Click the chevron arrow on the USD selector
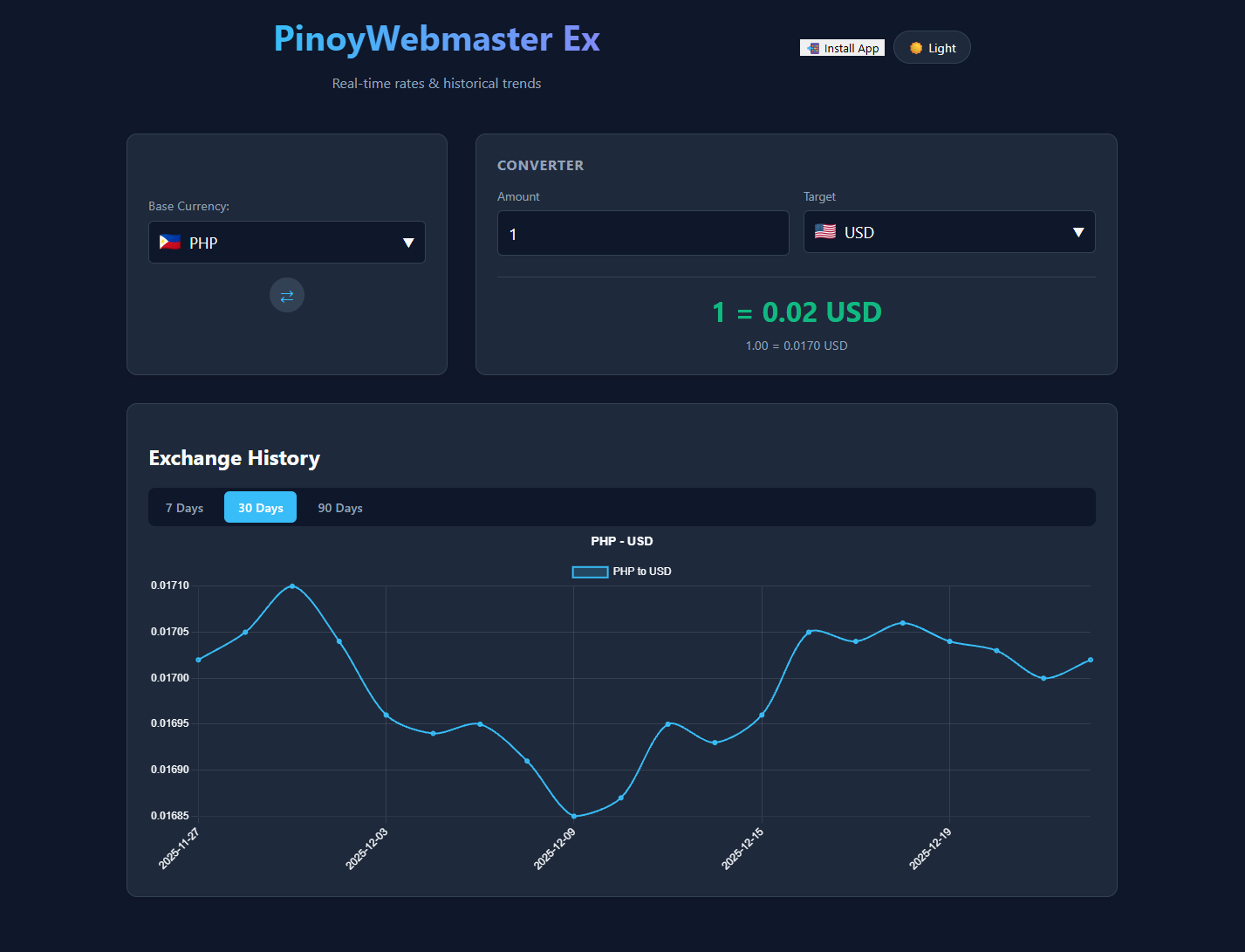The height and width of the screenshot is (952, 1245). pyautogui.click(x=1077, y=231)
